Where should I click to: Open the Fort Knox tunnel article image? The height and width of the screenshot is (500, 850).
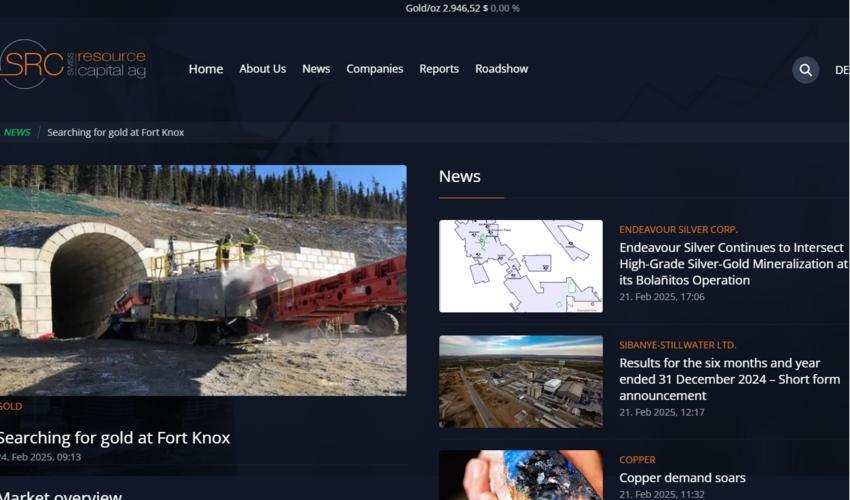point(203,280)
